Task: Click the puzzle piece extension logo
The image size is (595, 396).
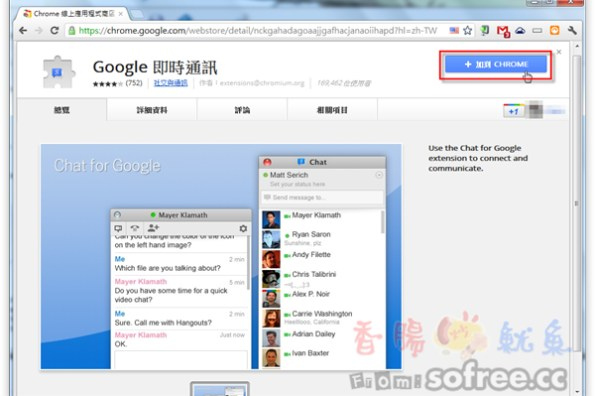Action: [x=58, y=72]
